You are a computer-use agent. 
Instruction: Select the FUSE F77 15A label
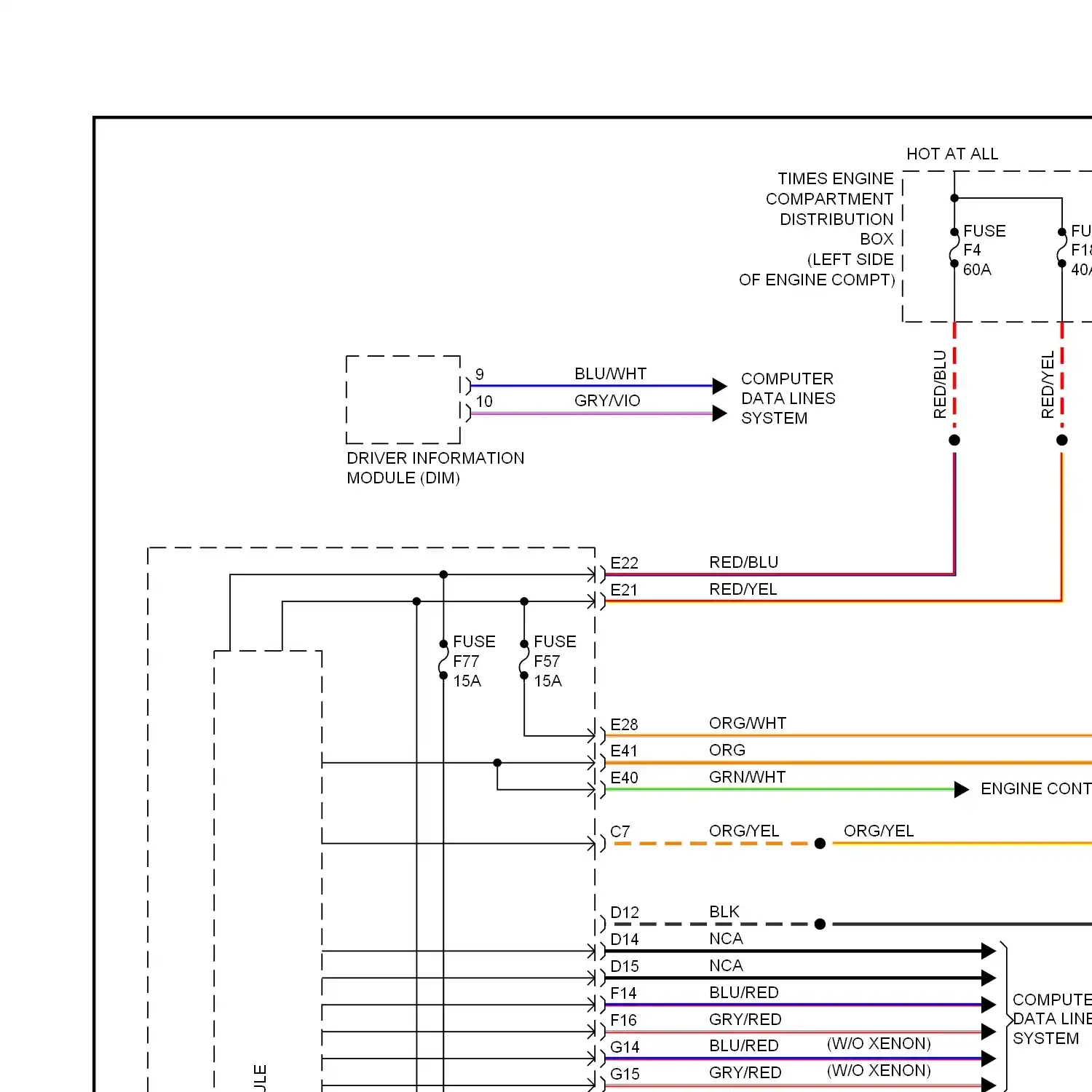[x=474, y=661]
